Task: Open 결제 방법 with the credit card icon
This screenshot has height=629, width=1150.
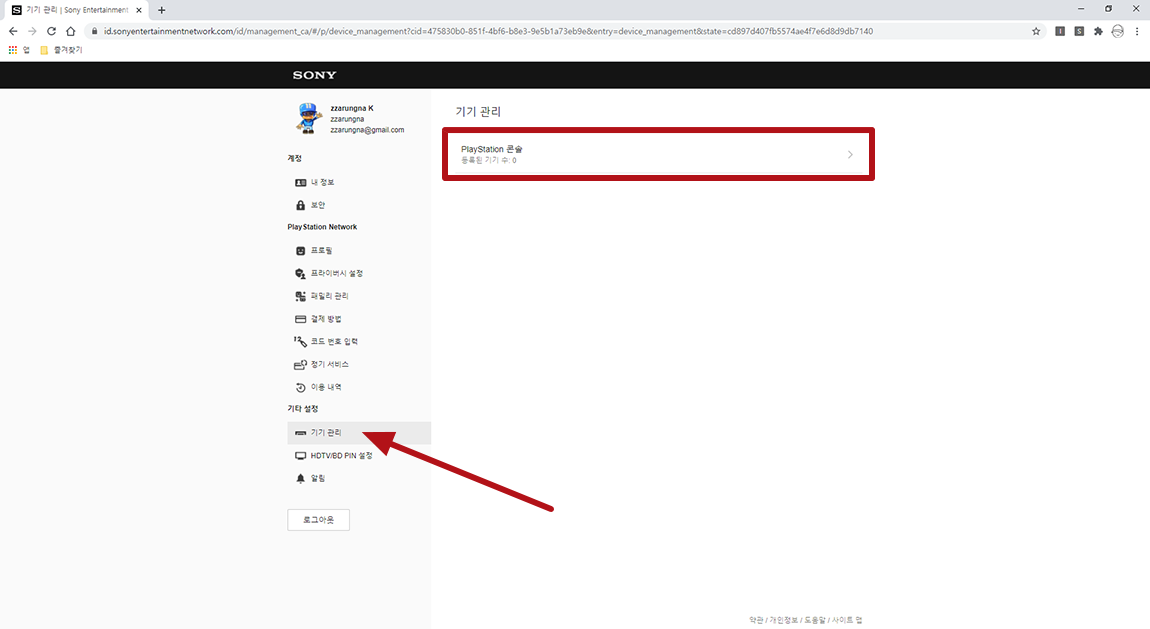Action: pyautogui.click(x=300, y=319)
